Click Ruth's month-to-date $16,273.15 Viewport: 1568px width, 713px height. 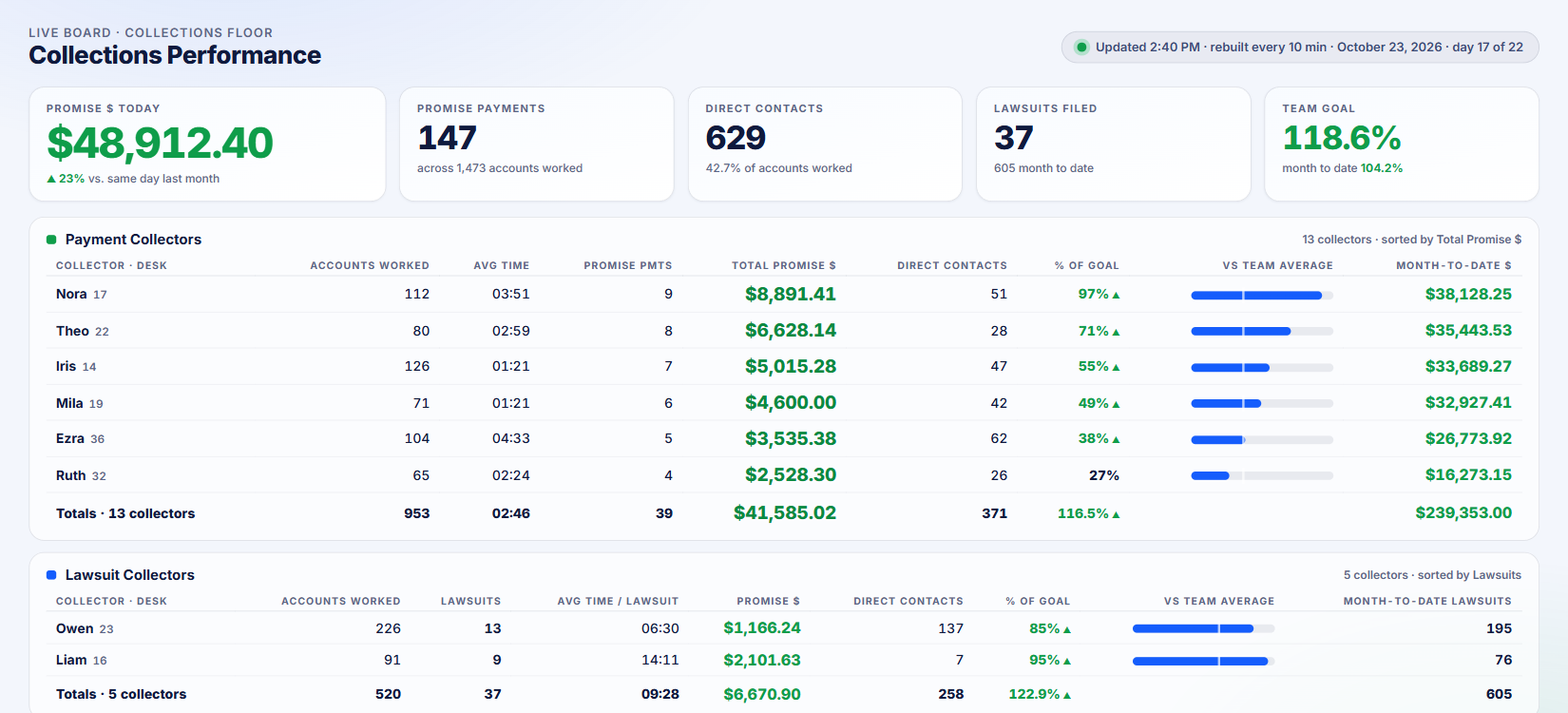click(x=1468, y=475)
